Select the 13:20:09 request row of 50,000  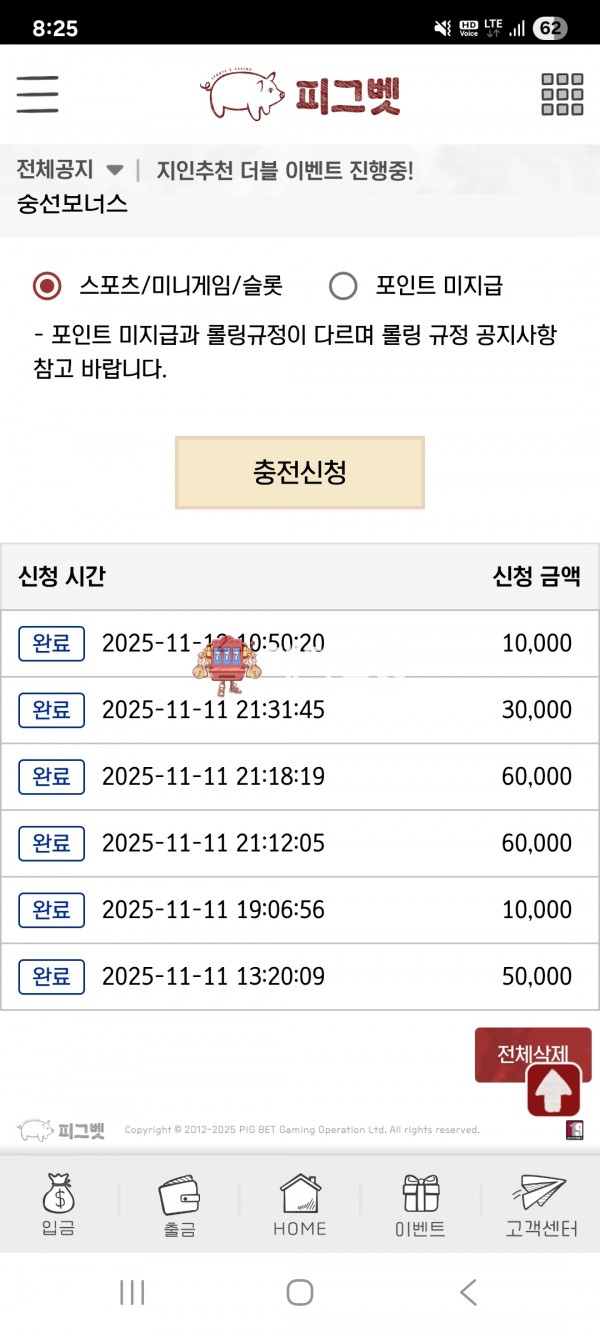[300, 977]
